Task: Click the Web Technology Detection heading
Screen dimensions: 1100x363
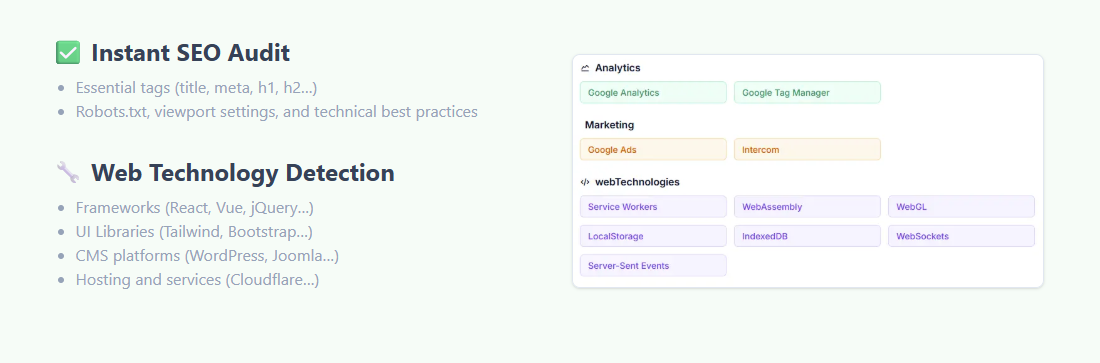Action: 243,173
